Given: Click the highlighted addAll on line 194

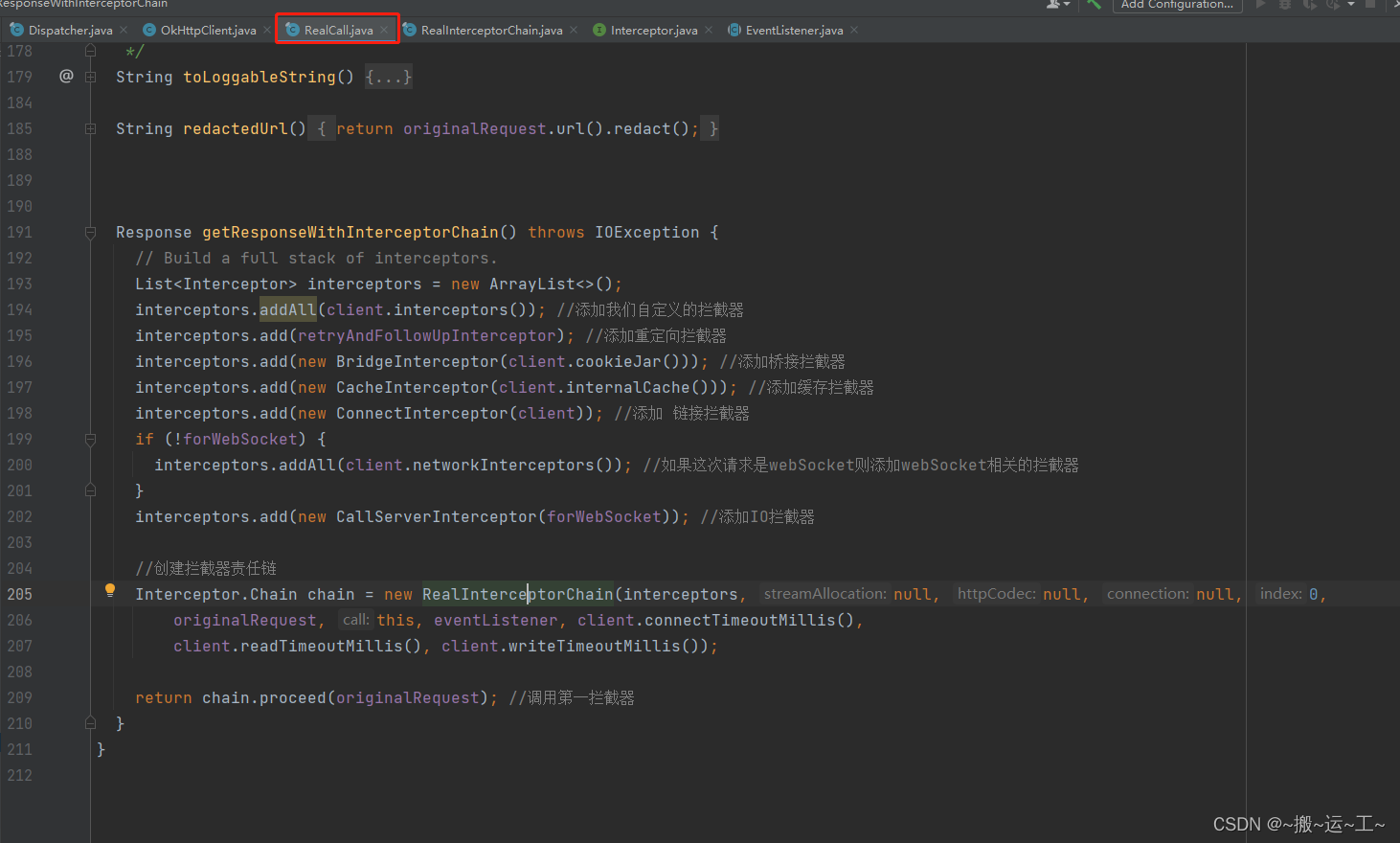Looking at the screenshot, I should pyautogui.click(x=288, y=309).
